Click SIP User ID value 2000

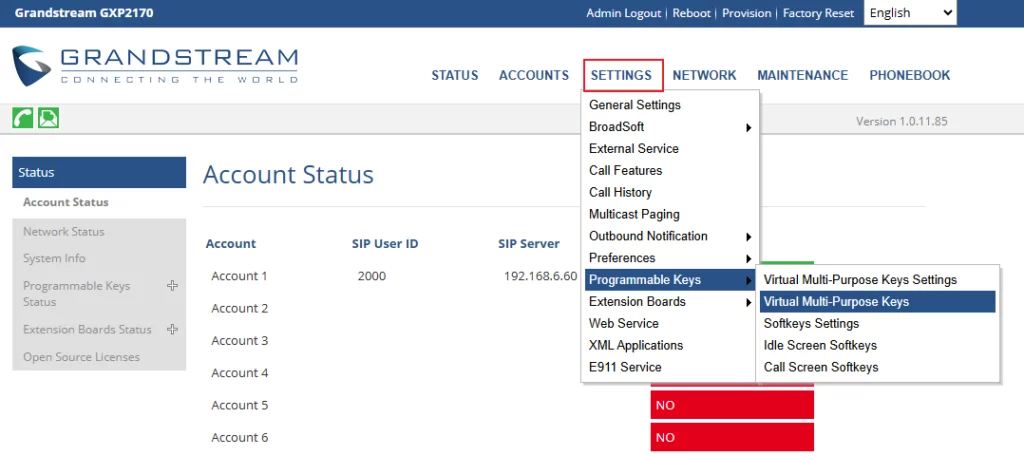pos(372,276)
